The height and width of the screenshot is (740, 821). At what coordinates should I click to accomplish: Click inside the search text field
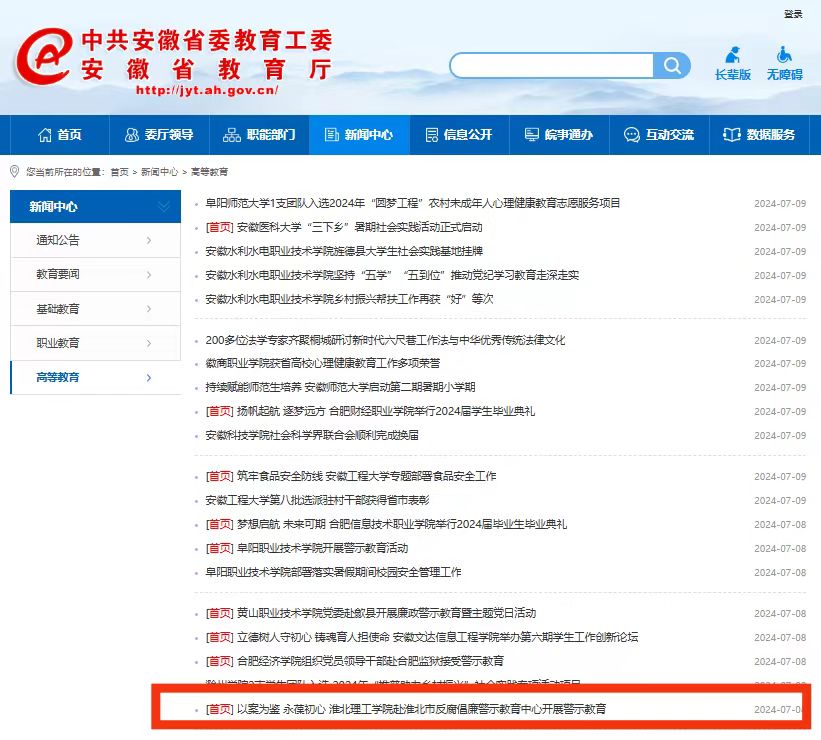pyautogui.click(x=552, y=66)
